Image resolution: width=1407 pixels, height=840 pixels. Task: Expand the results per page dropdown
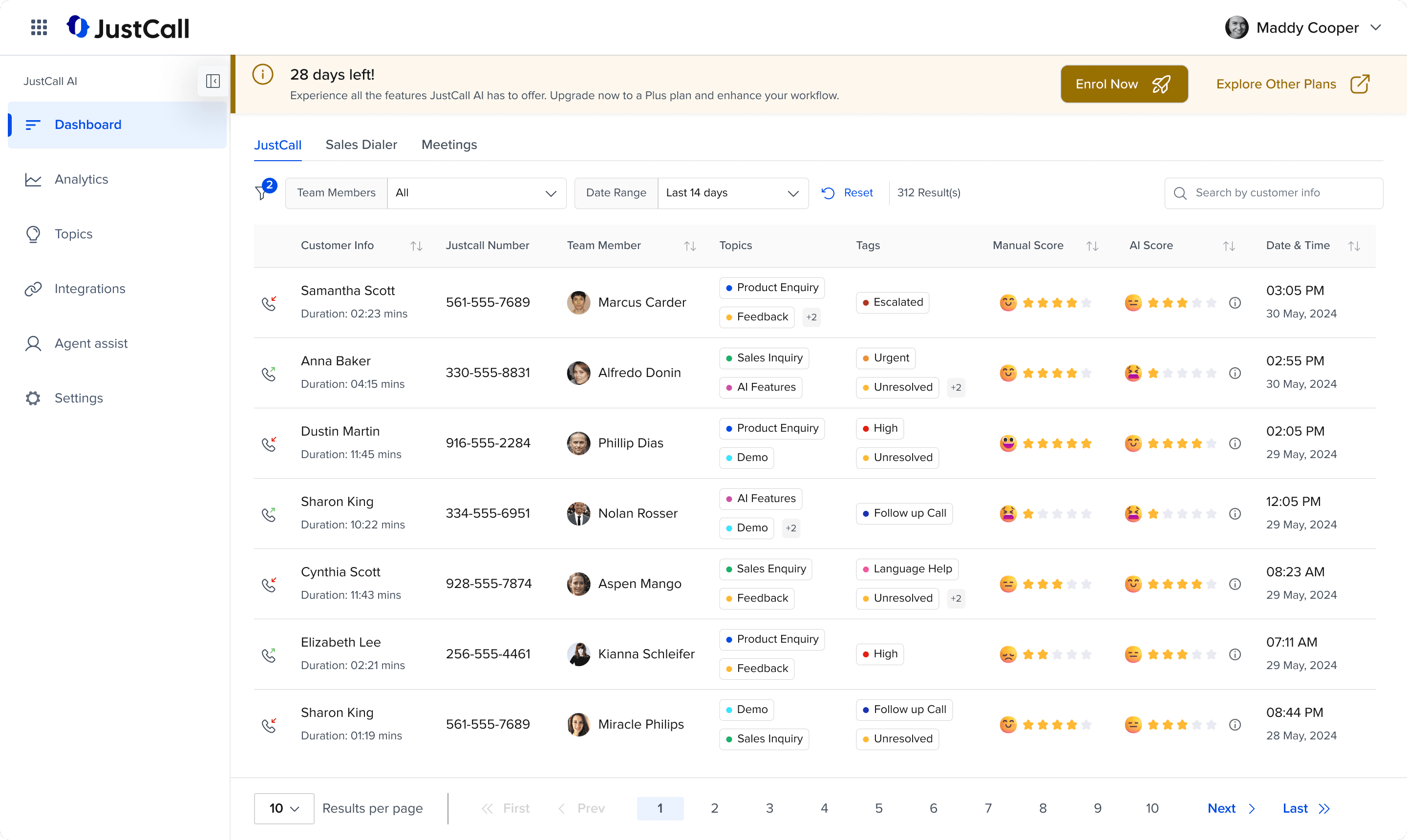pyautogui.click(x=284, y=808)
